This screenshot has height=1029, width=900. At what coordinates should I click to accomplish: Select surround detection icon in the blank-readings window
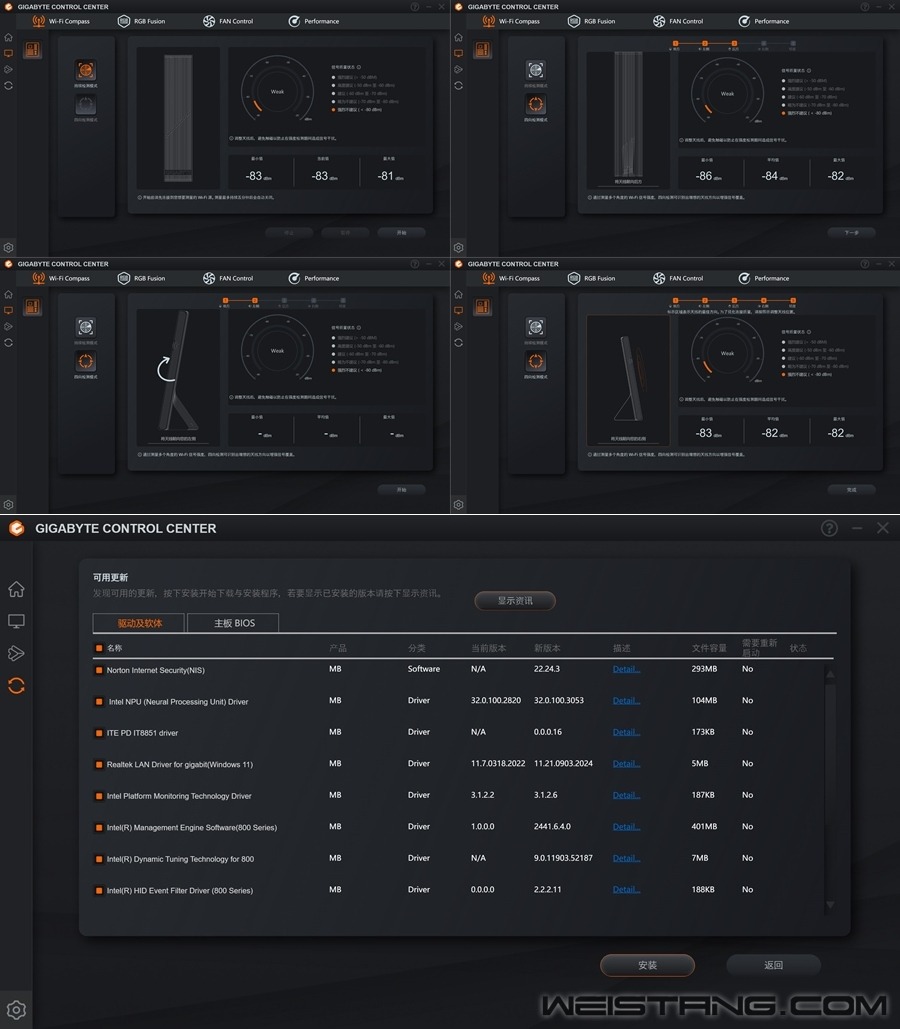pyautogui.click(x=85, y=327)
